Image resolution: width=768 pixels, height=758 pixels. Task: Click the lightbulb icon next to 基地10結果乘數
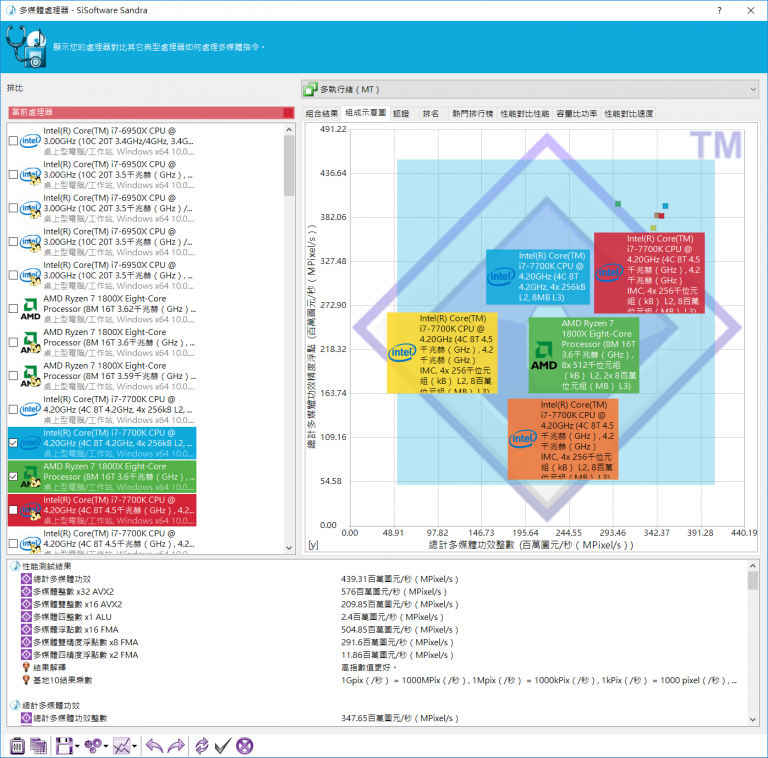(26, 680)
